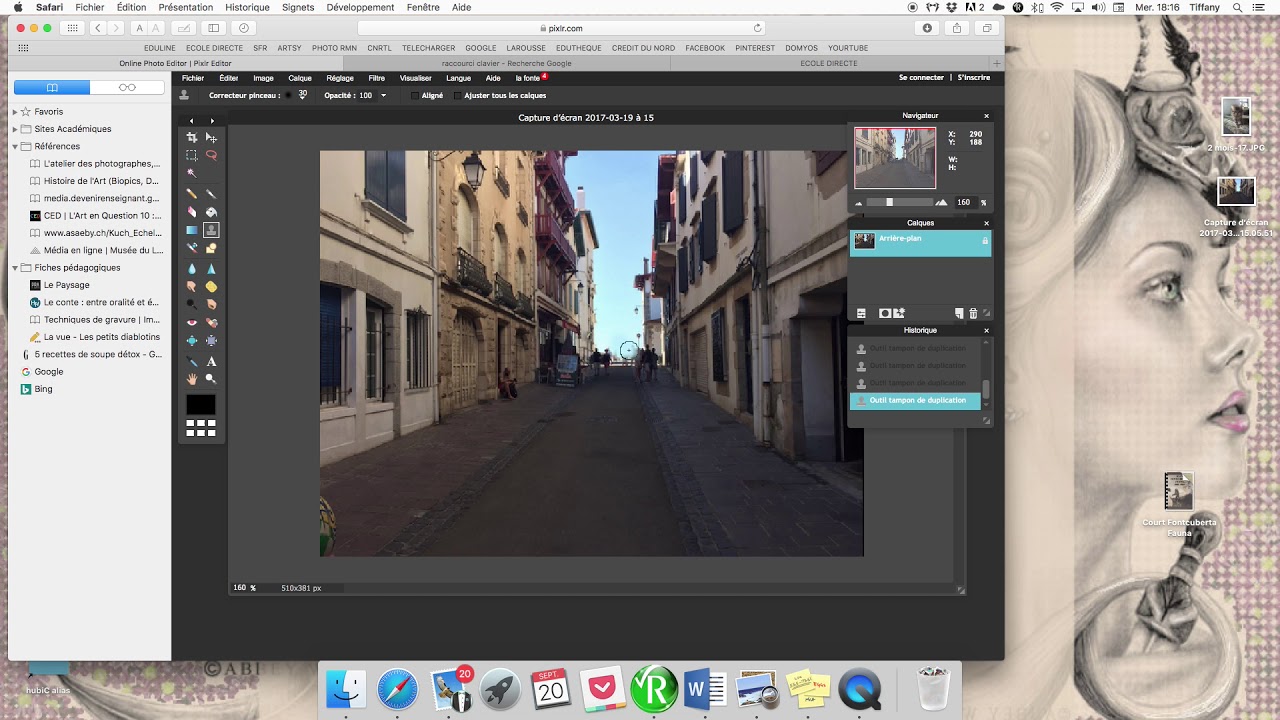Select the Hand pan tool

(191, 379)
